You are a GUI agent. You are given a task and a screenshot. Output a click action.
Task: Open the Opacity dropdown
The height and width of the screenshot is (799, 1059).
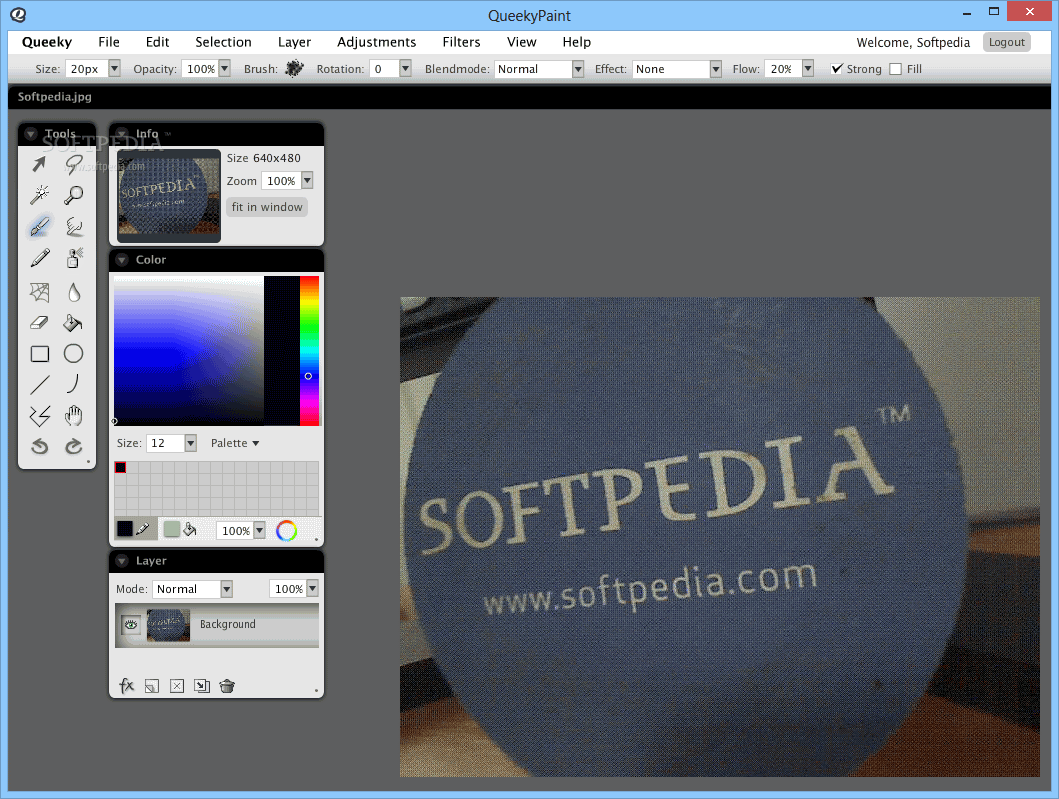(225, 68)
